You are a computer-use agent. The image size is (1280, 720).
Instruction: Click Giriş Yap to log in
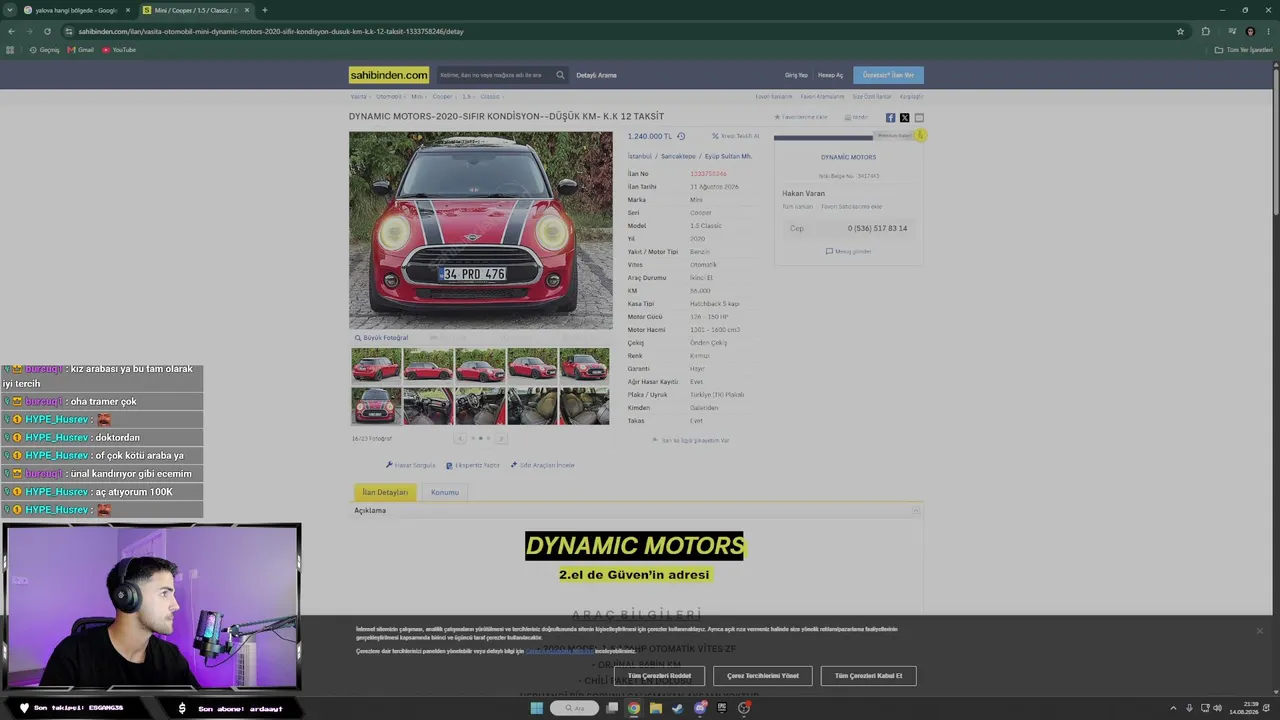point(796,75)
